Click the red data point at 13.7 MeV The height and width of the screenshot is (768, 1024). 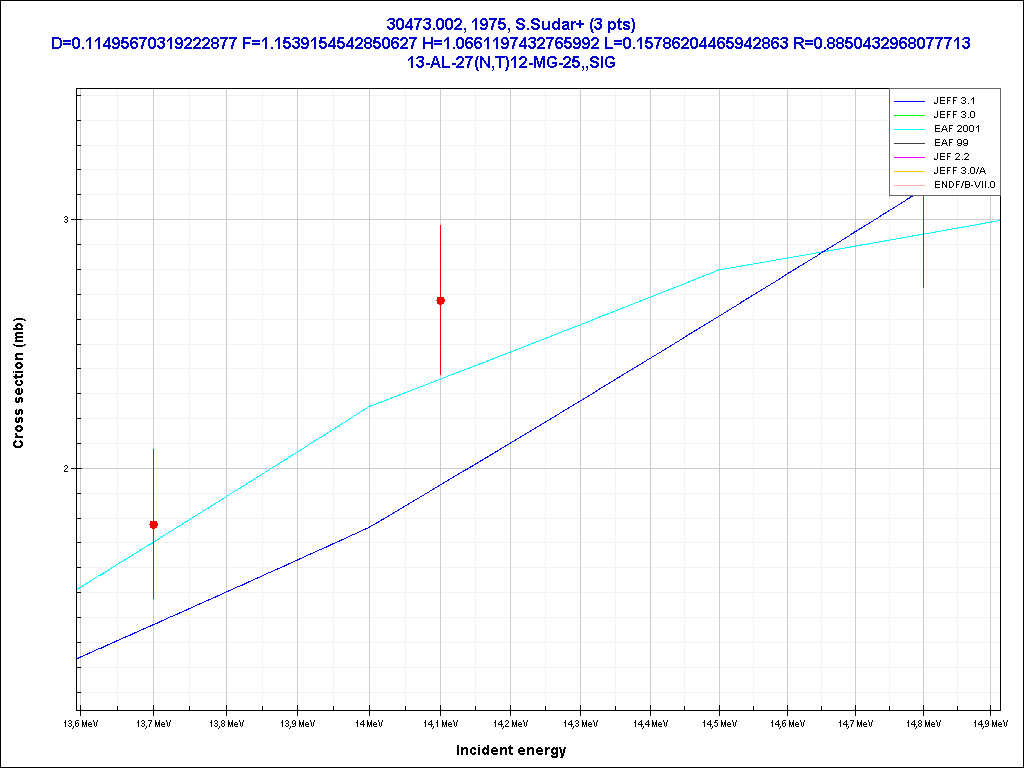pos(153,524)
